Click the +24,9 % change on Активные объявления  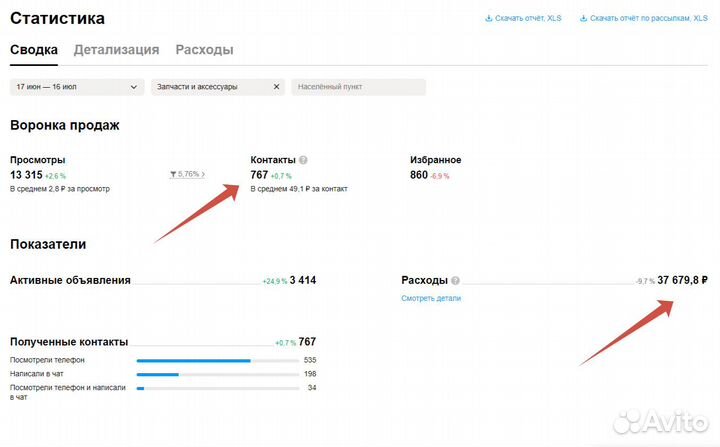point(275,281)
